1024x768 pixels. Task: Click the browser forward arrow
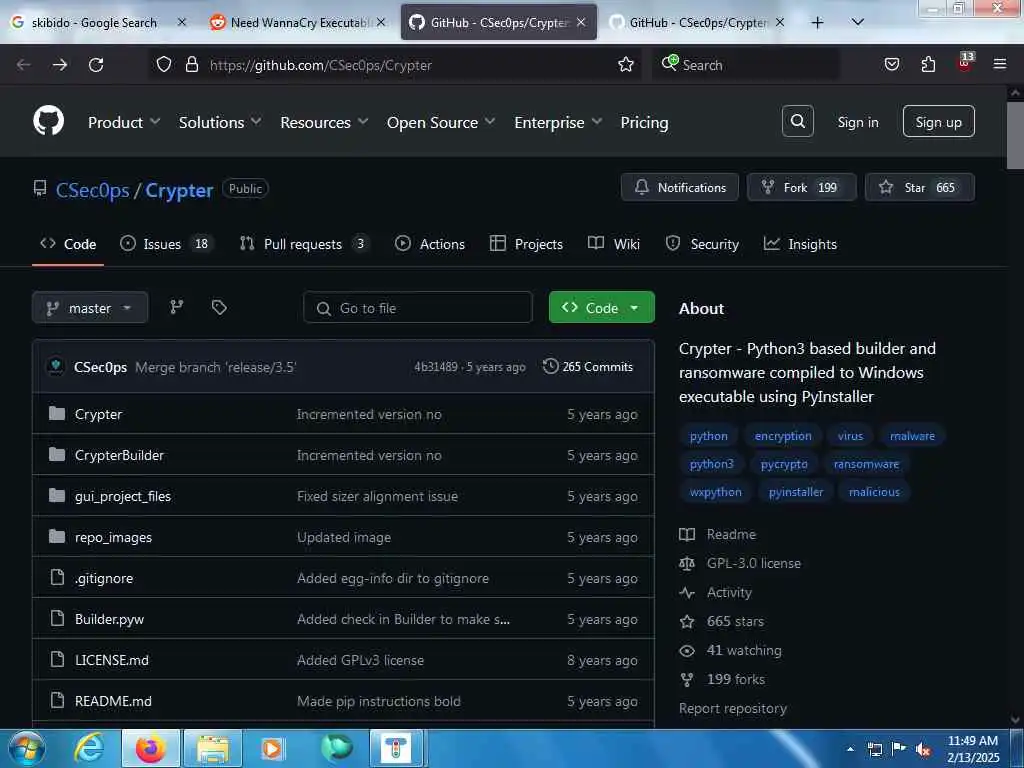click(60, 65)
